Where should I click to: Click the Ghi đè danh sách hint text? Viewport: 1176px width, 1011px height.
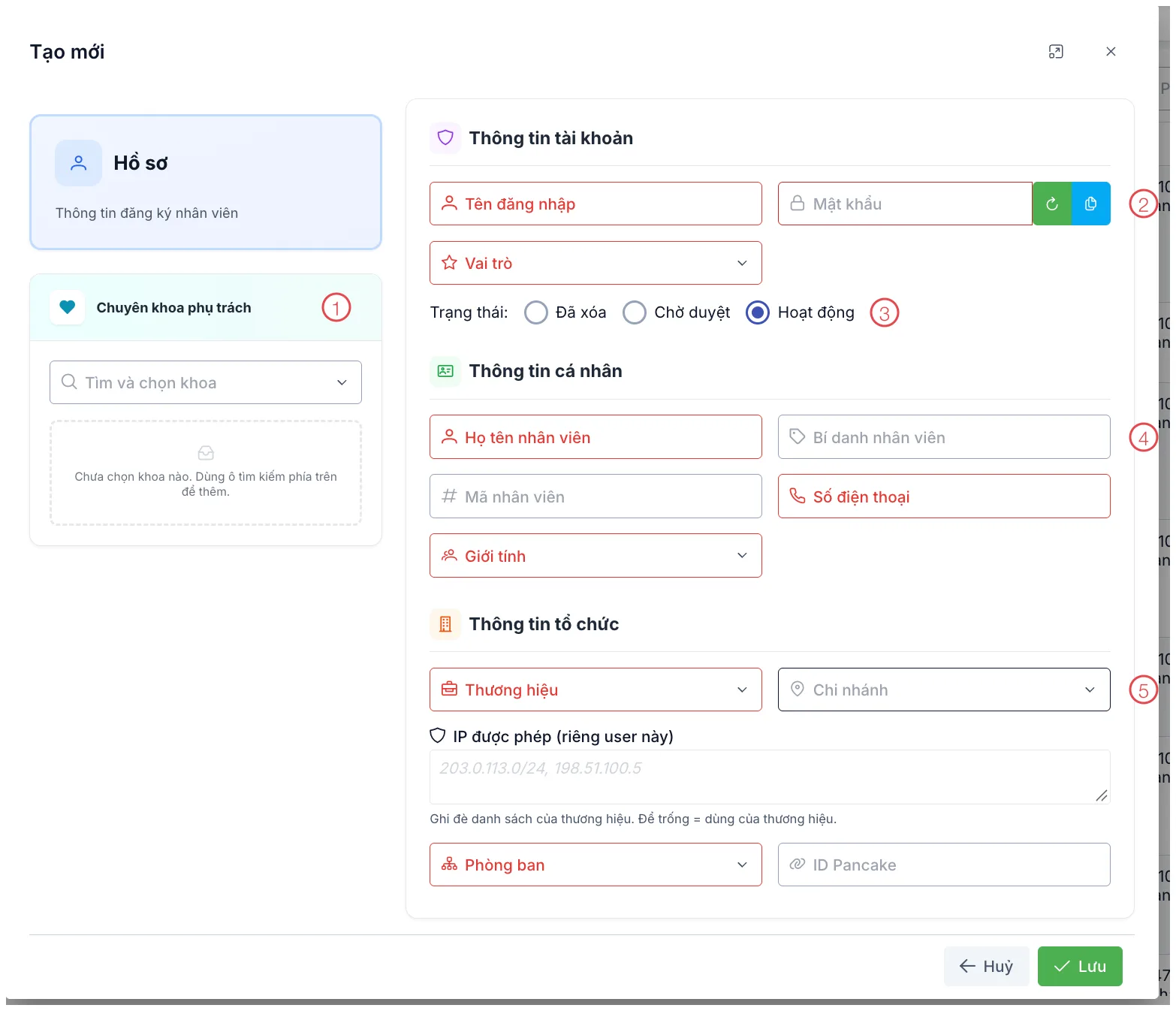pyautogui.click(x=633, y=819)
